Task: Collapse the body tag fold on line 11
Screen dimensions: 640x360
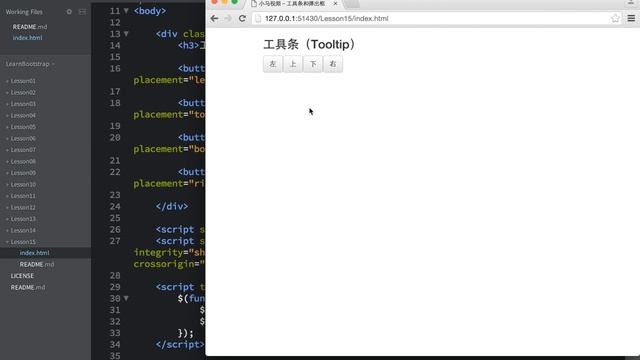Action: pos(126,11)
